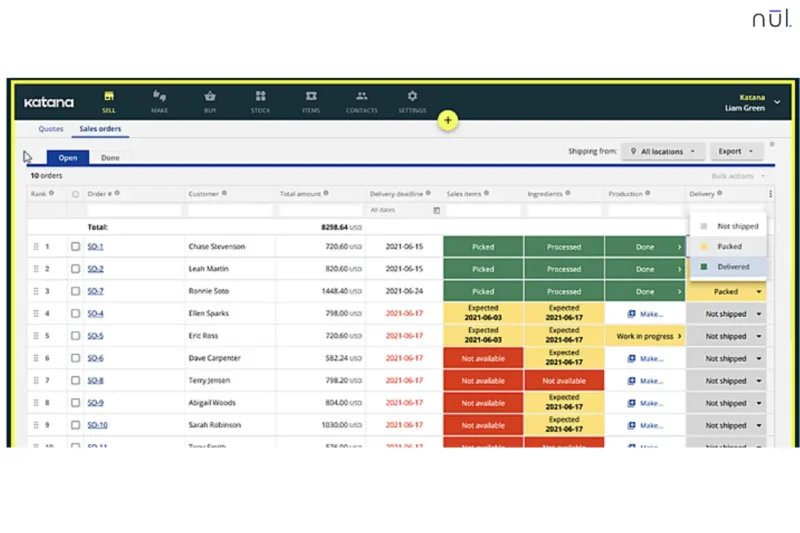Open the delivery deadline calendar icon
800x533 pixels.
pos(437,210)
